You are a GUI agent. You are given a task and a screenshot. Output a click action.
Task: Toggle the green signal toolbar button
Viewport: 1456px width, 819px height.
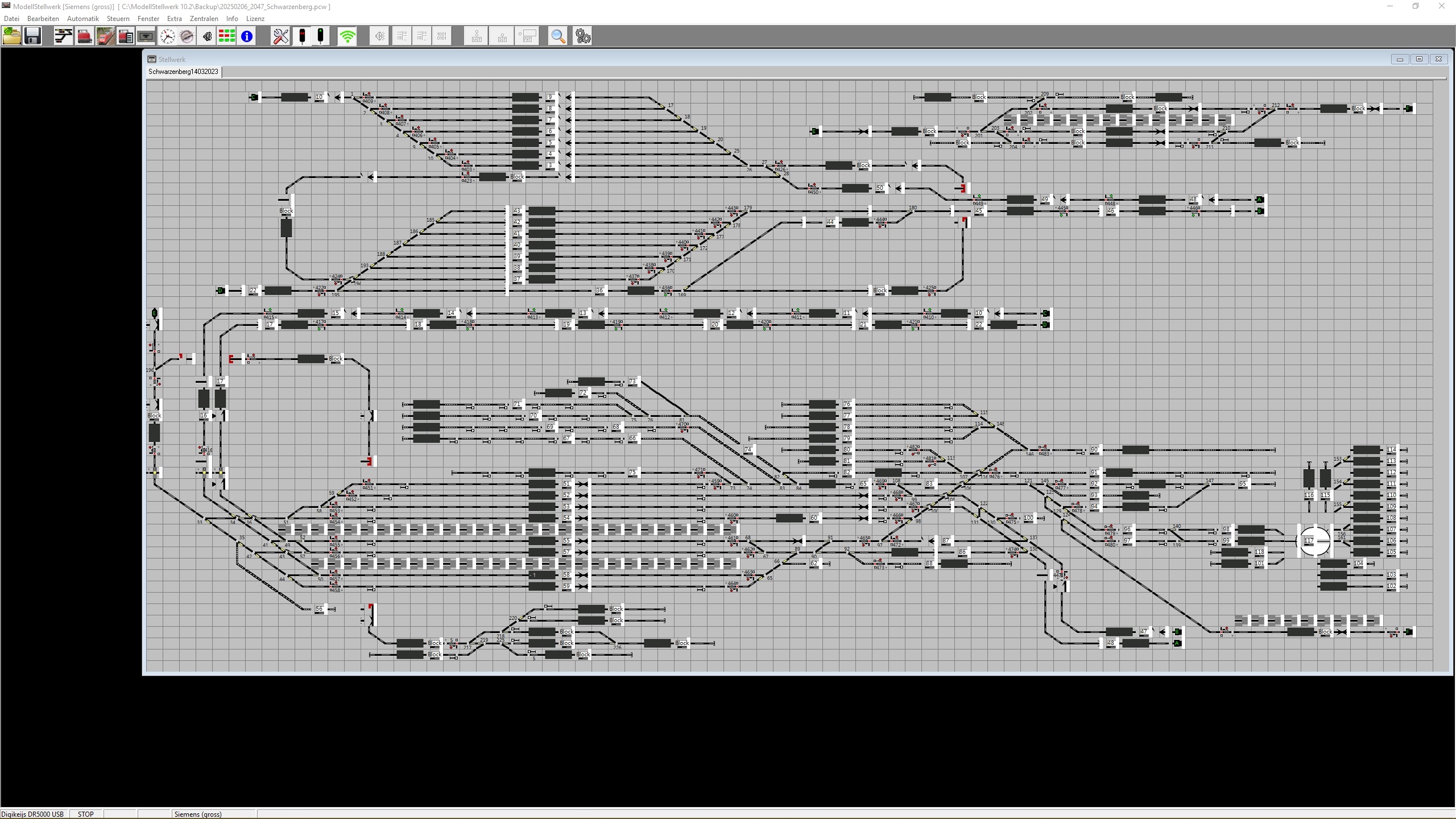[x=321, y=36]
